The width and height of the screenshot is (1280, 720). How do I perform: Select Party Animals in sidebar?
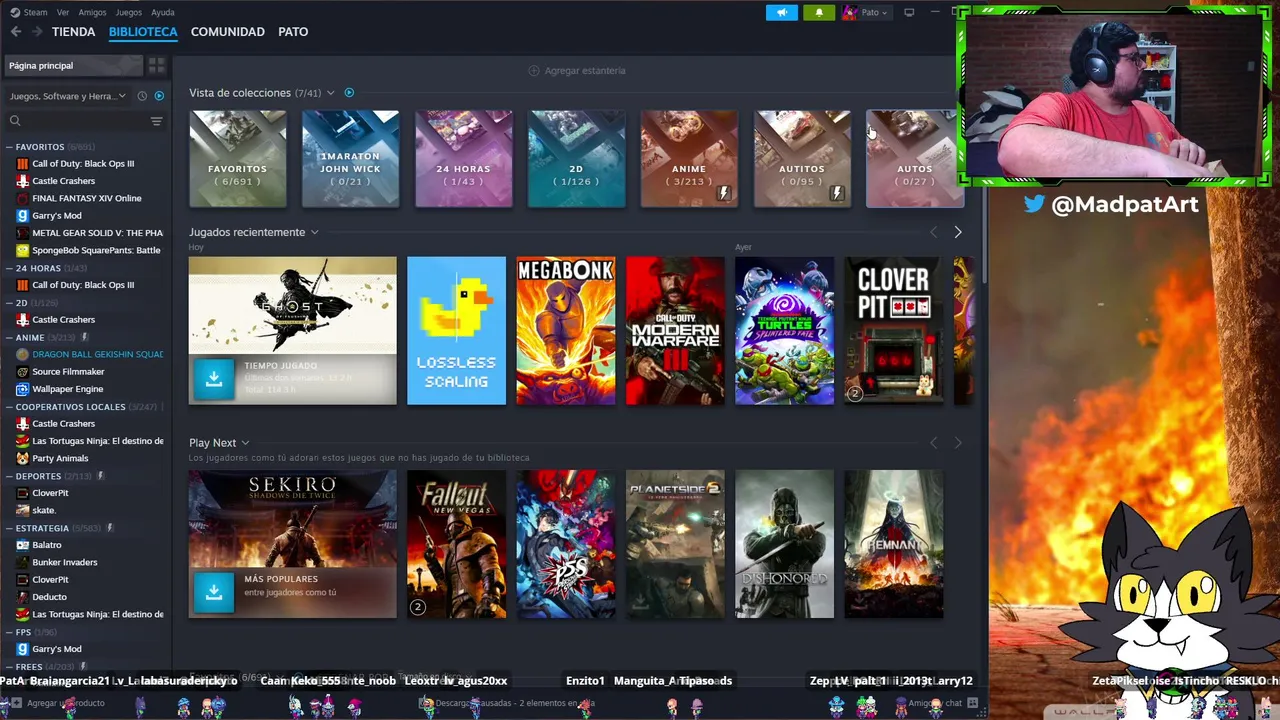click(60, 459)
